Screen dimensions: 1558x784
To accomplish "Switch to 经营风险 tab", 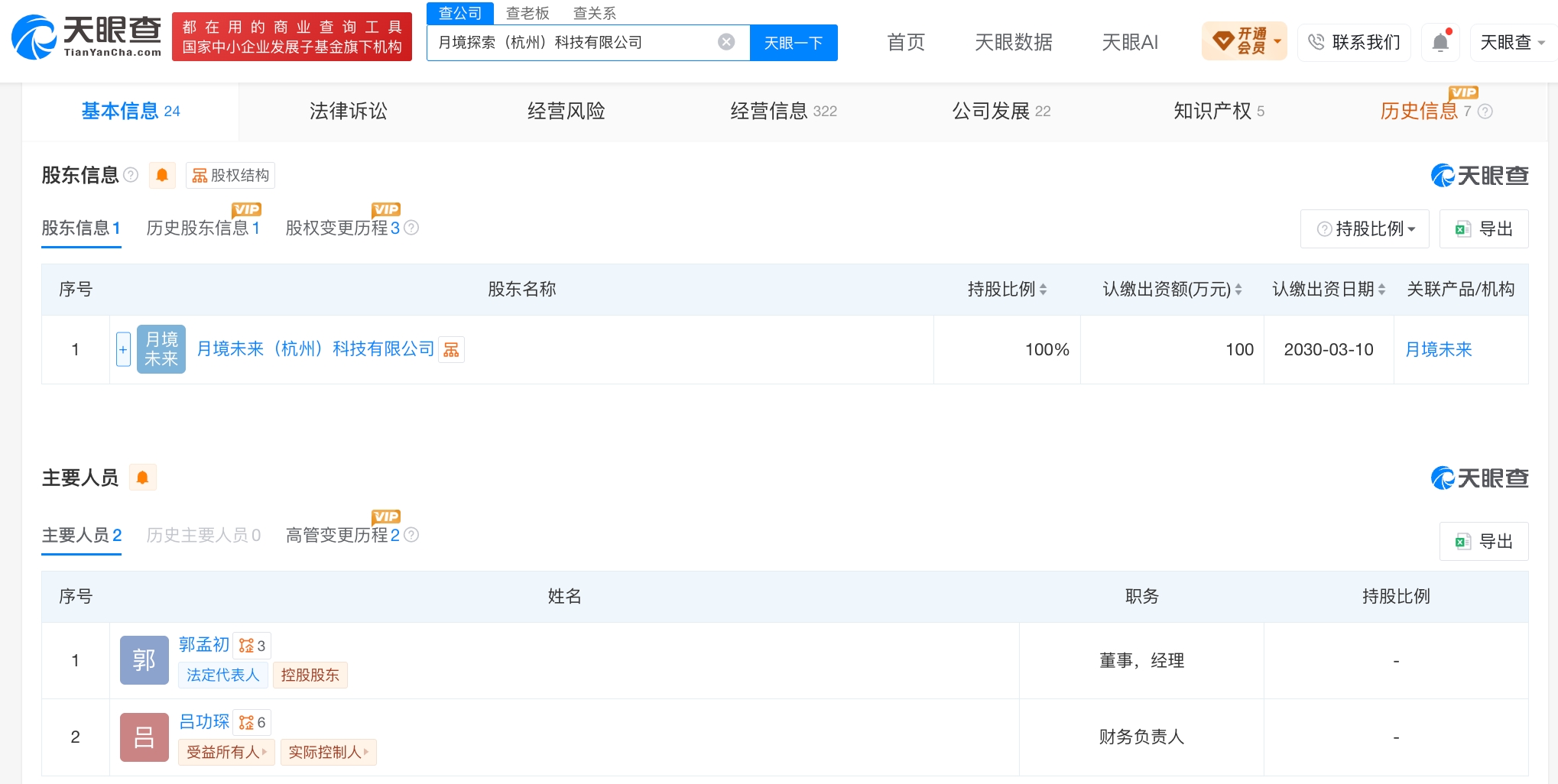I will point(566,112).
